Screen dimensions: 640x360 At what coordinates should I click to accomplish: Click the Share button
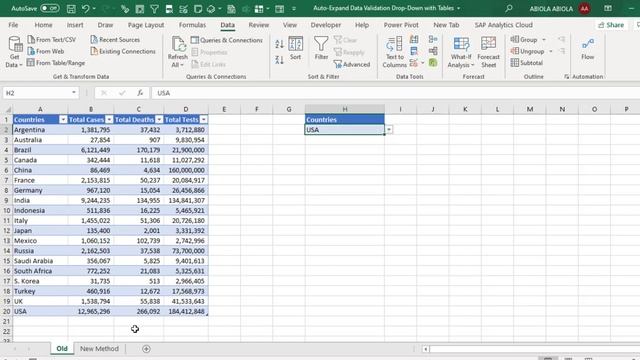pos(611,25)
